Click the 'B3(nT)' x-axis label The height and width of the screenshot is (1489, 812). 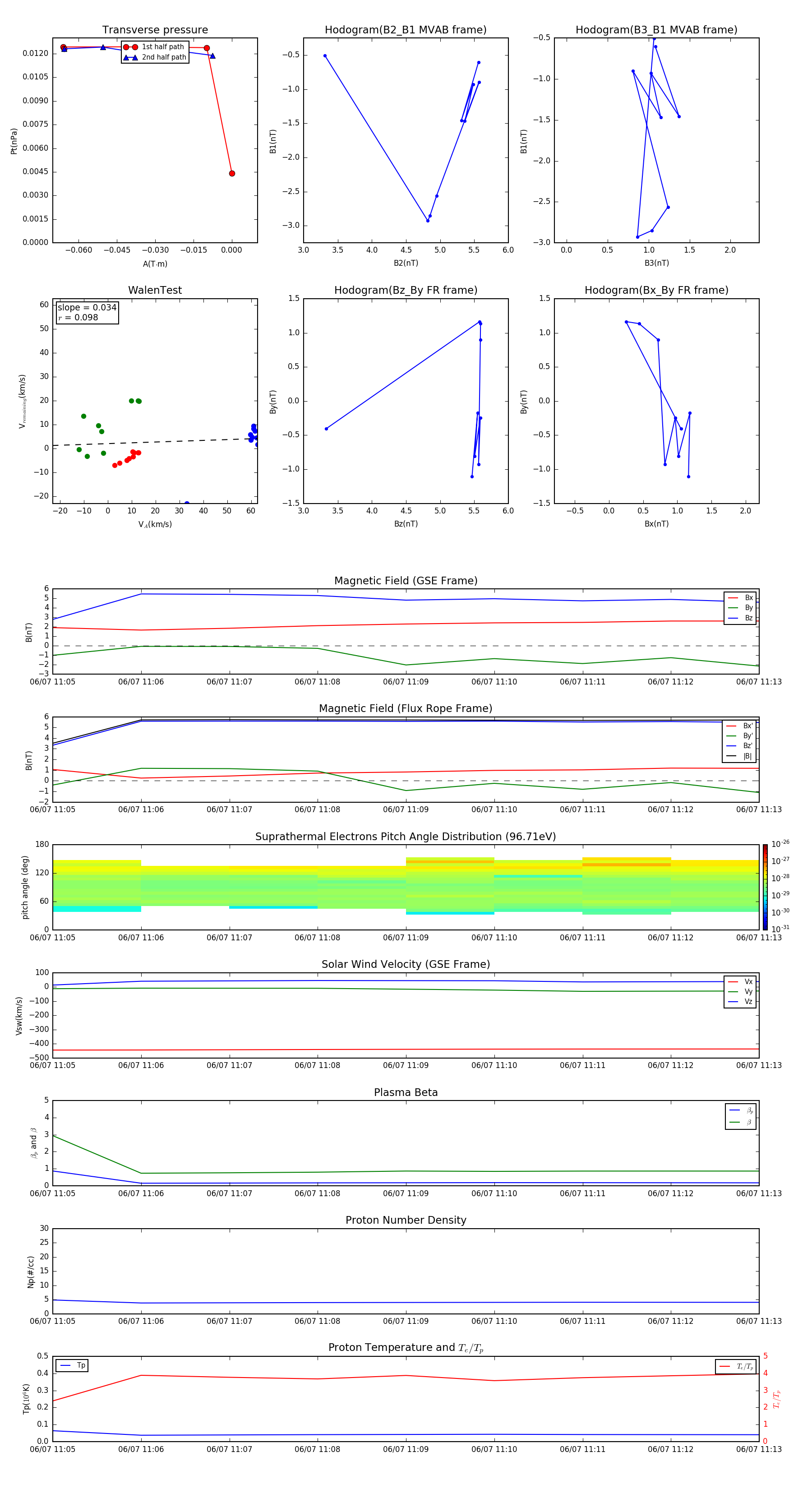tap(656, 263)
